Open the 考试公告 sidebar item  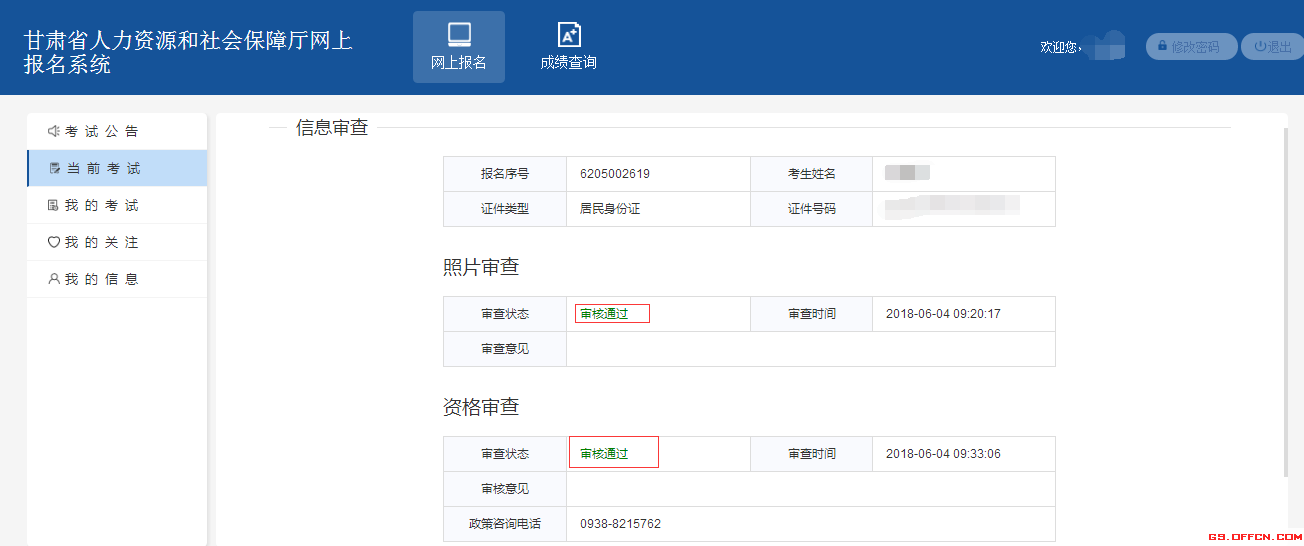pyautogui.click(x=102, y=131)
